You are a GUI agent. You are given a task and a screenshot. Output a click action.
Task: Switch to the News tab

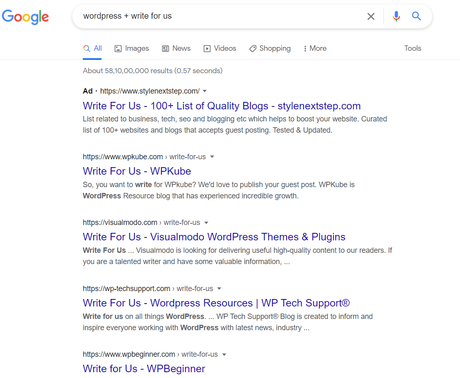click(176, 48)
